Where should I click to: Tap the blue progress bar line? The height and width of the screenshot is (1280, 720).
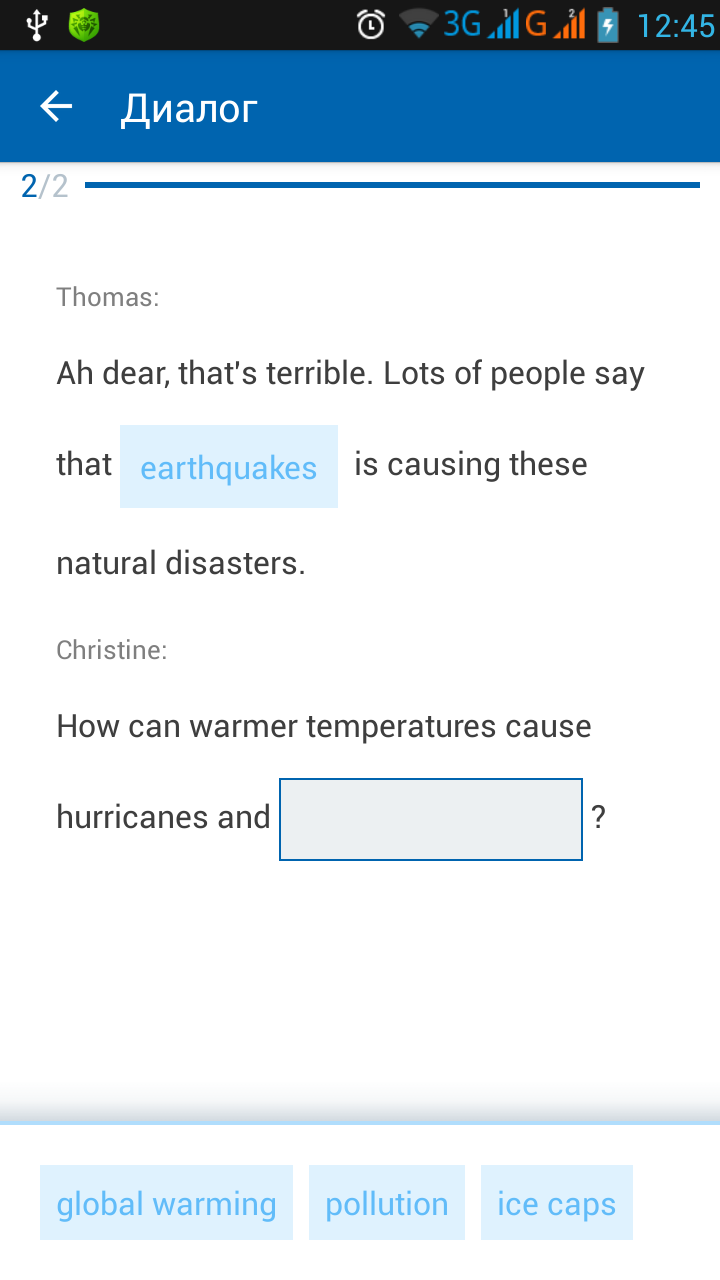click(x=392, y=185)
